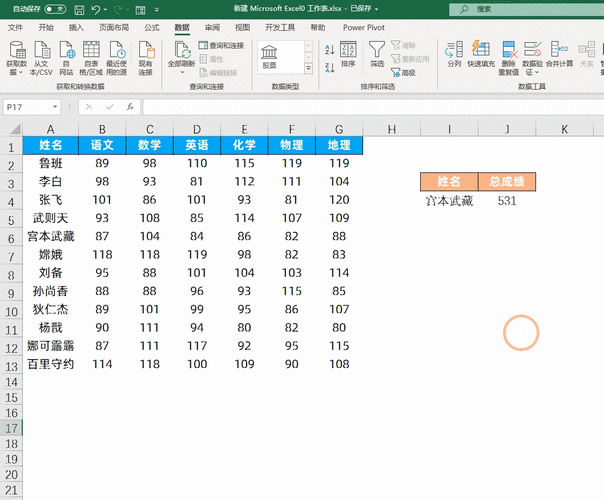Click 张飞 geography score 120

(x=339, y=200)
